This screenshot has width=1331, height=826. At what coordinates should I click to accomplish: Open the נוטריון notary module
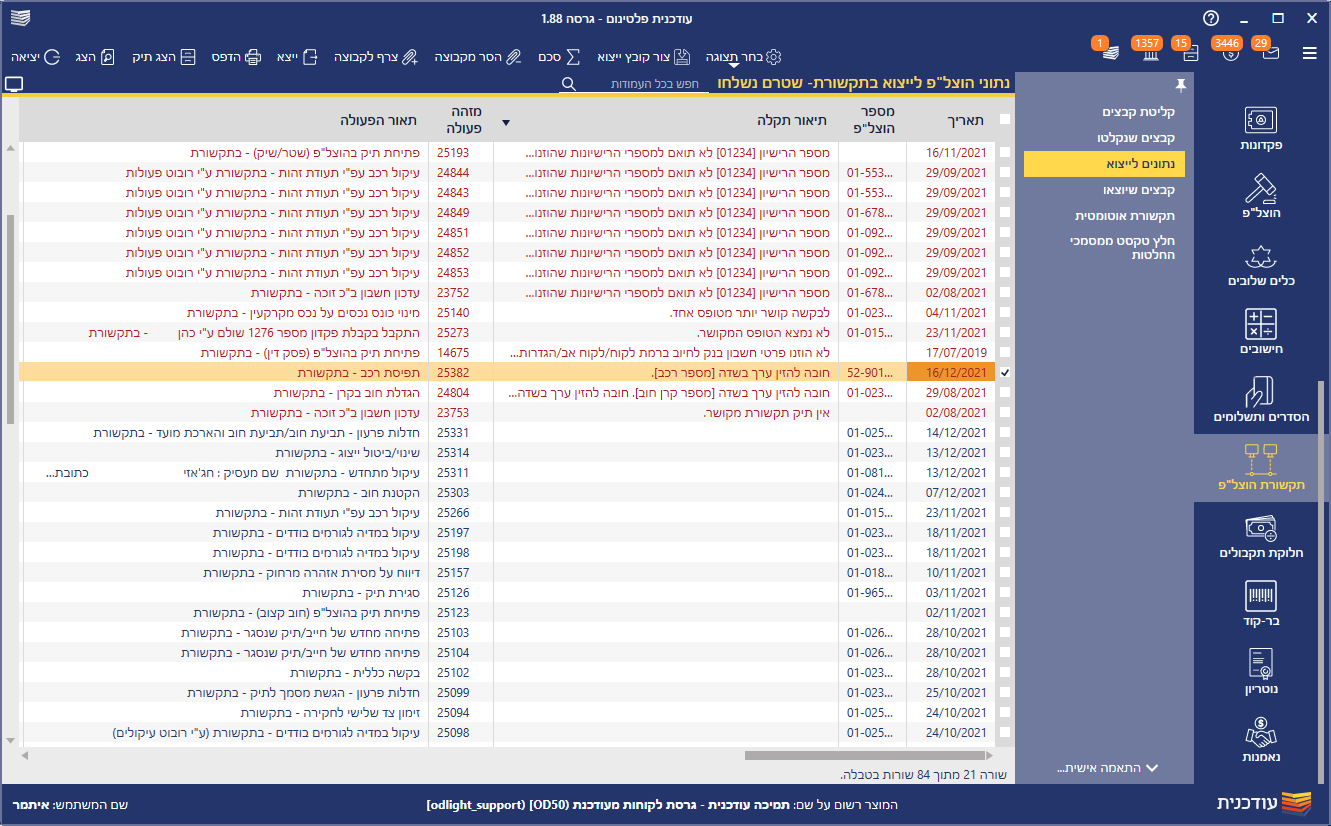(1261, 672)
